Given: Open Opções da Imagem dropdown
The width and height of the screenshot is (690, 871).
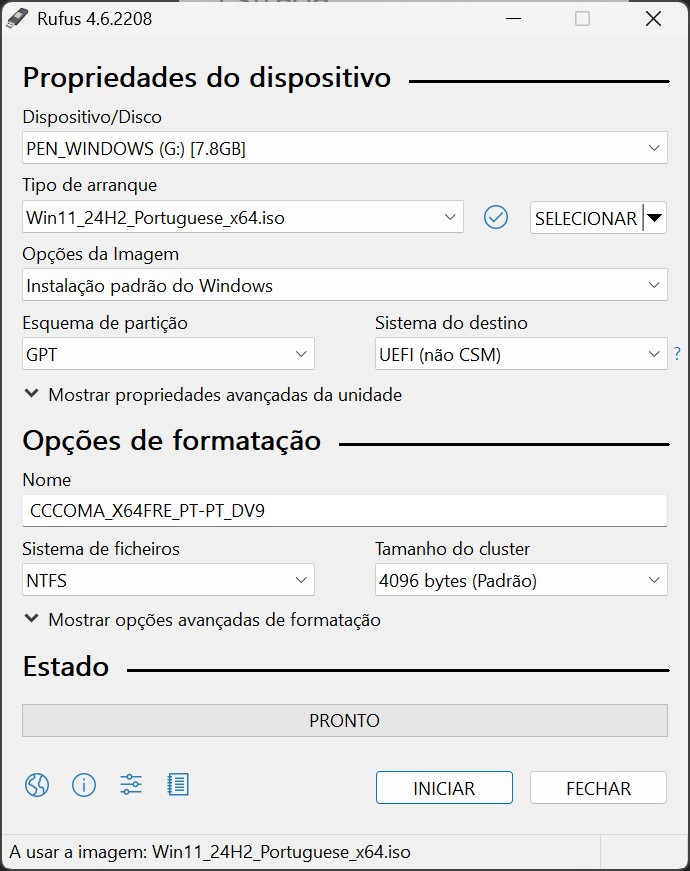Looking at the screenshot, I should (x=344, y=286).
